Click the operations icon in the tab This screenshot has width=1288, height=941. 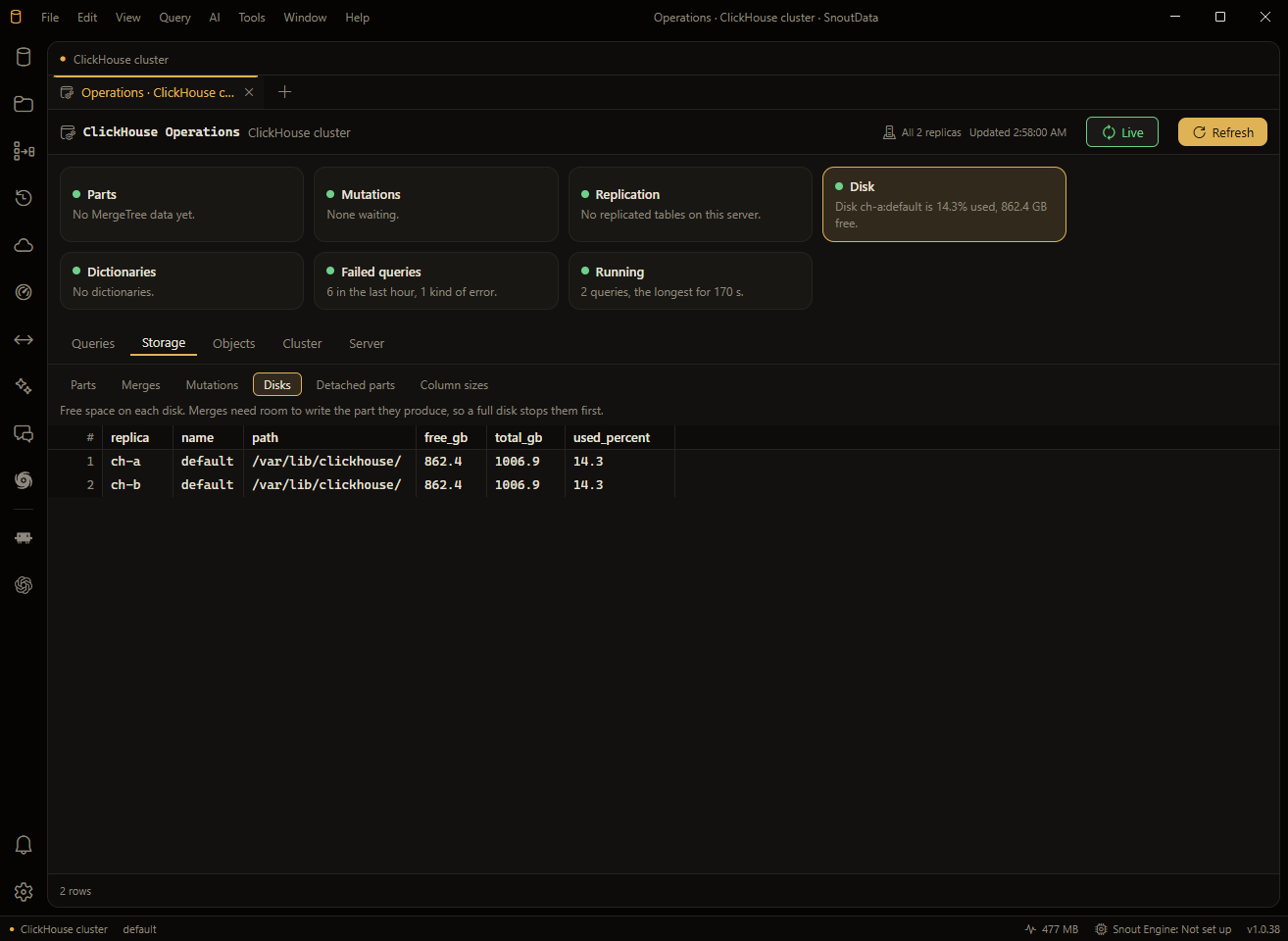[67, 92]
